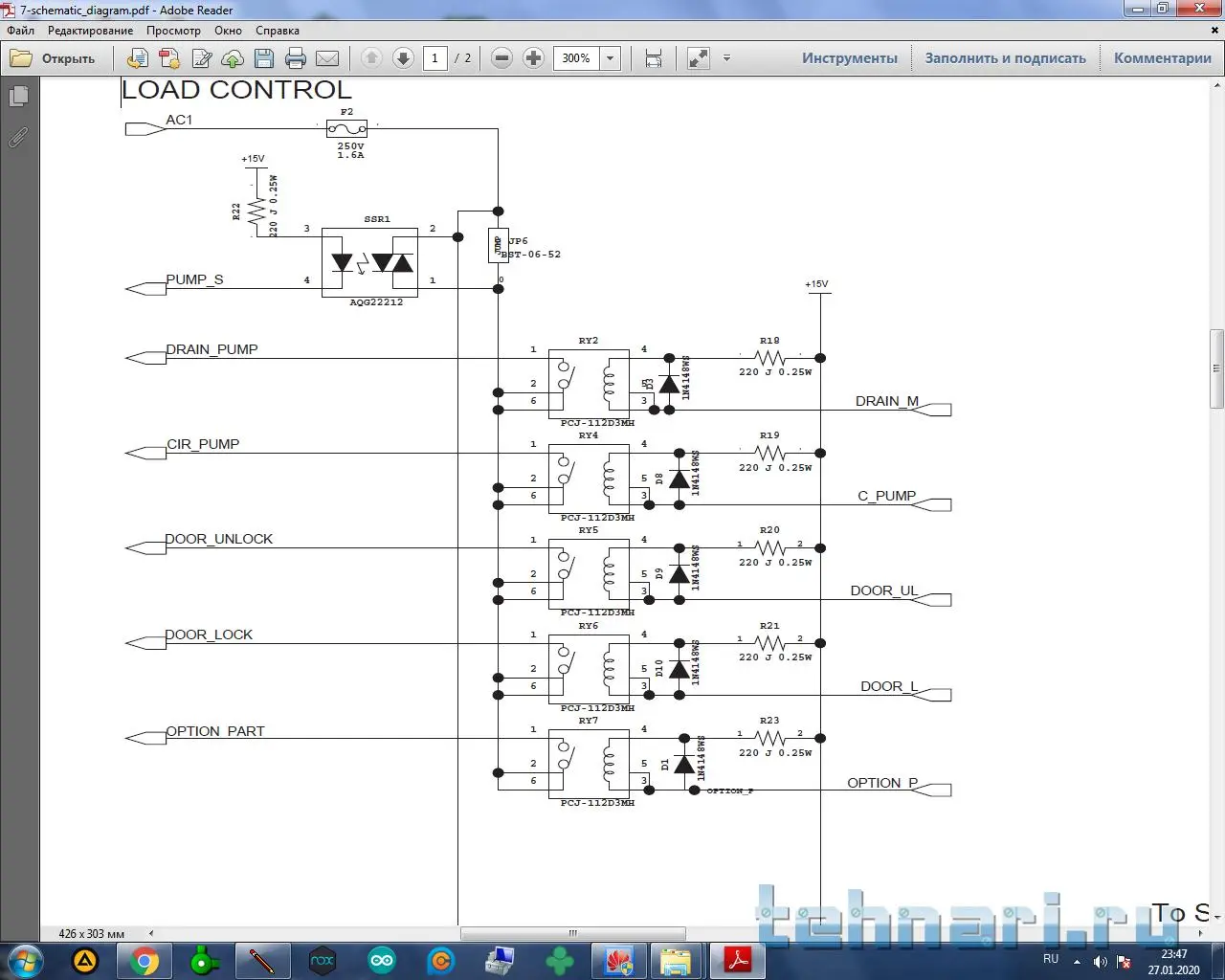Print the document using the printer icon
The width and height of the screenshot is (1225, 980).
pos(296,58)
